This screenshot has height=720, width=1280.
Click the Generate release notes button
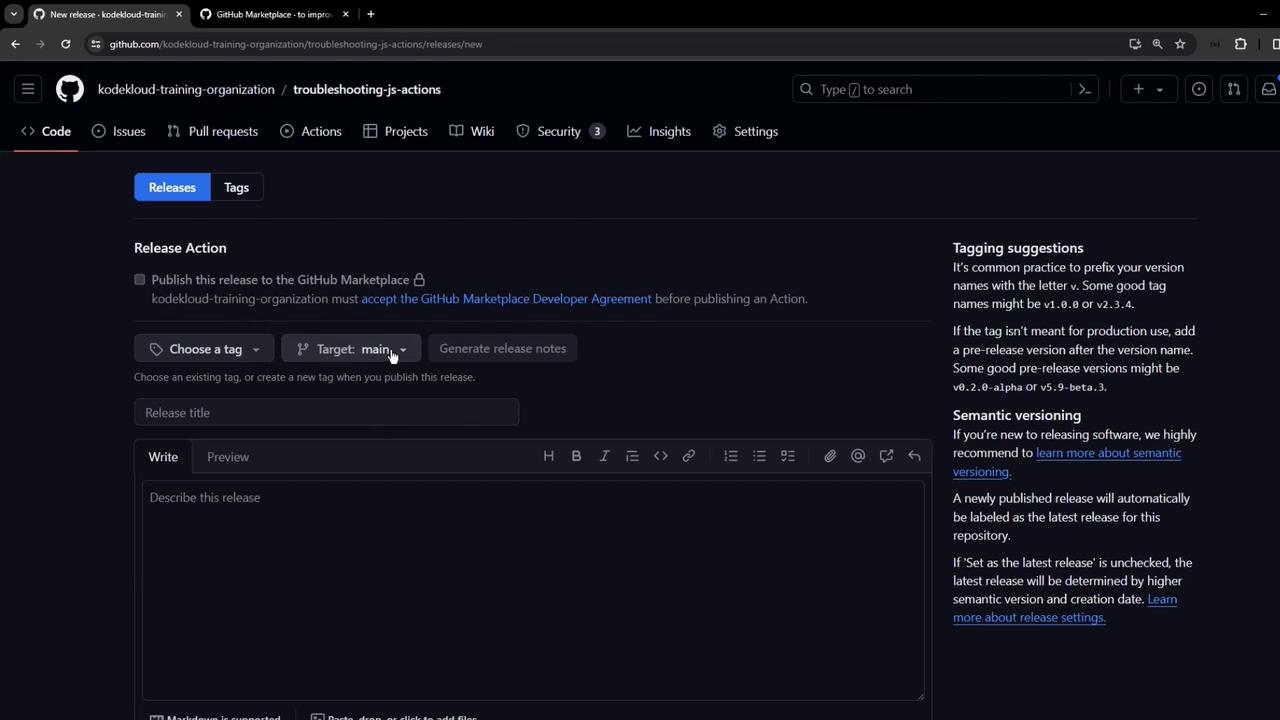click(503, 349)
